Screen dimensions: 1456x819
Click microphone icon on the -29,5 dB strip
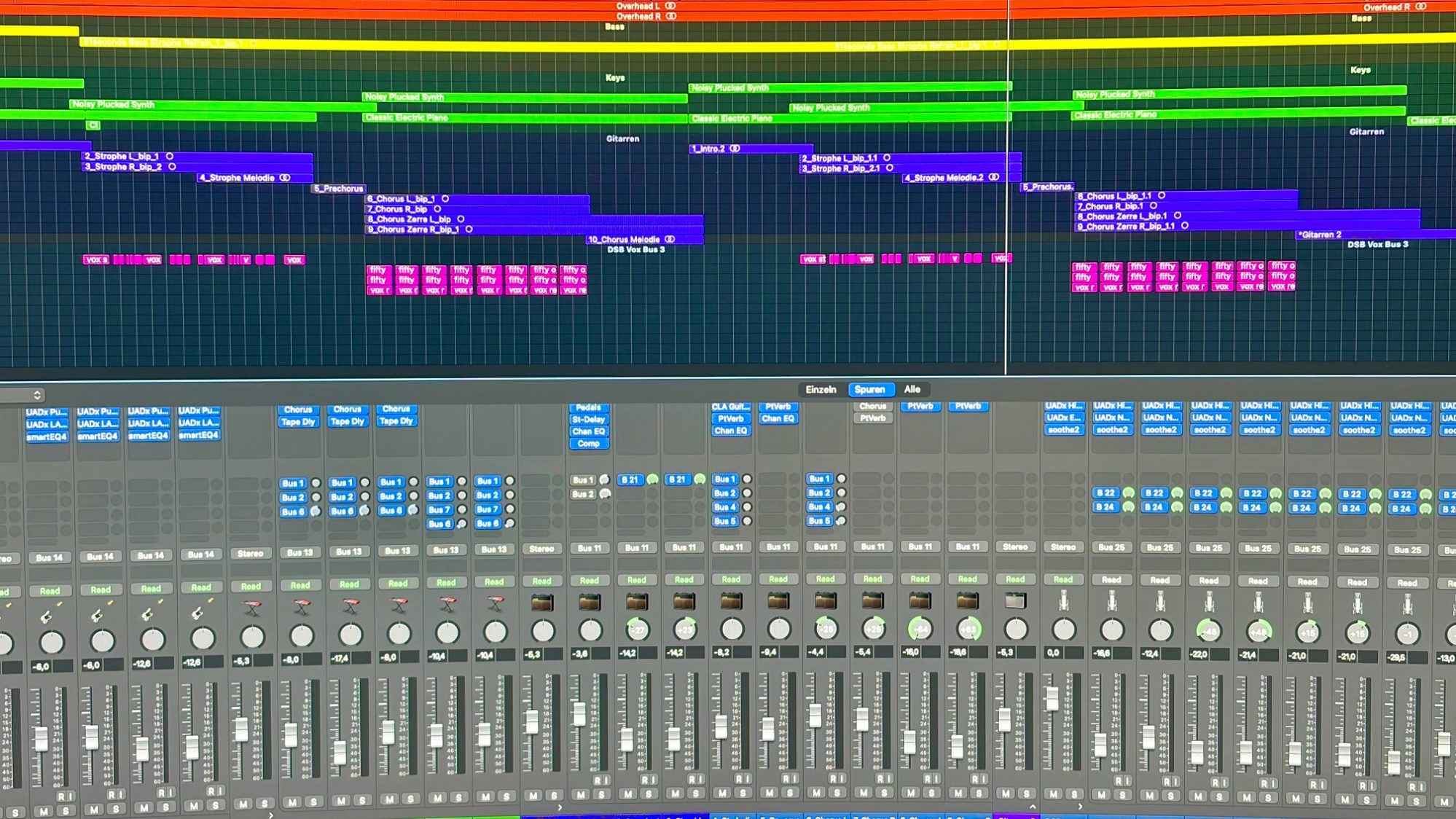point(1406,605)
